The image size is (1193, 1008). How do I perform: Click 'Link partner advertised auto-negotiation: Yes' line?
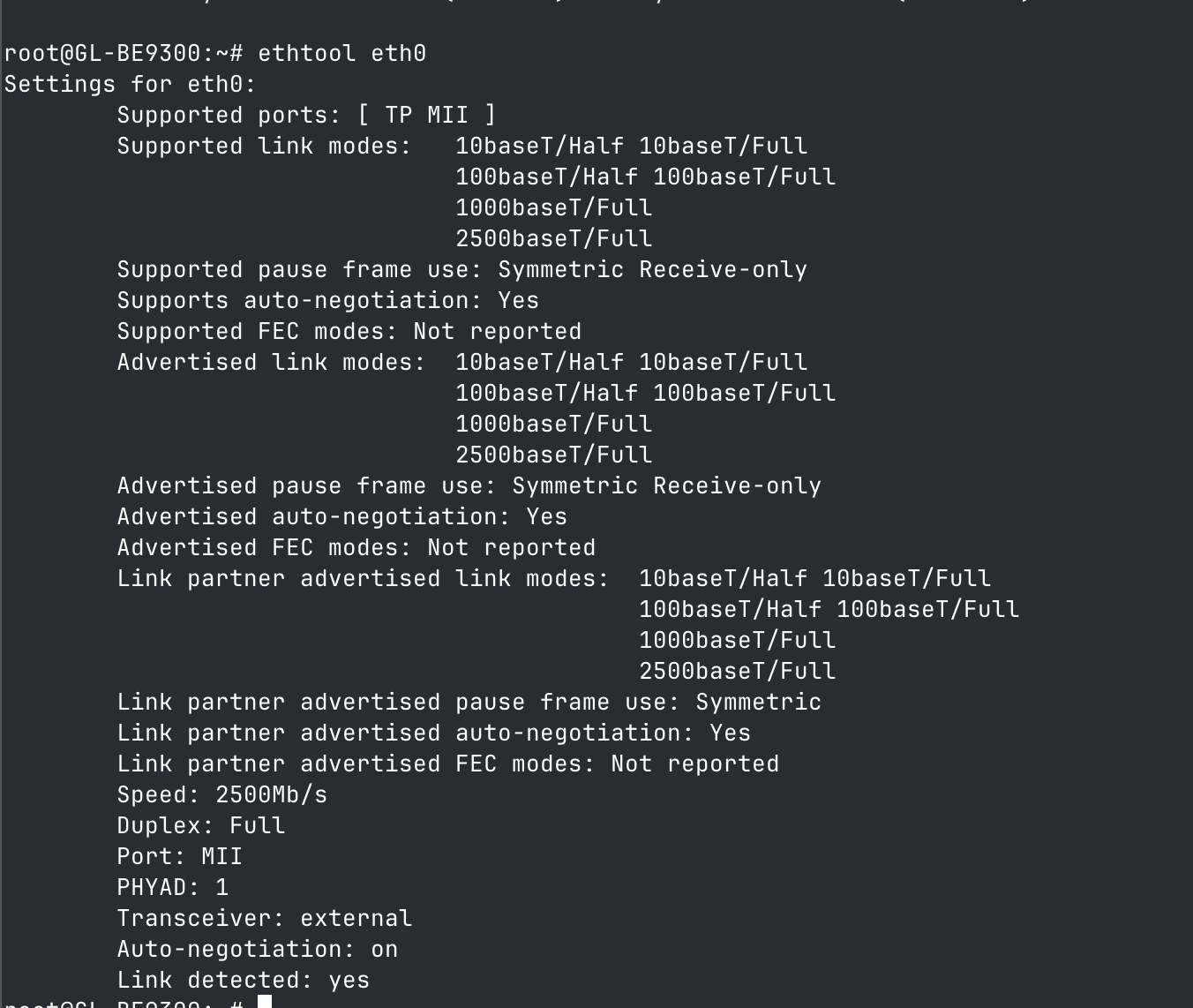[x=433, y=733]
